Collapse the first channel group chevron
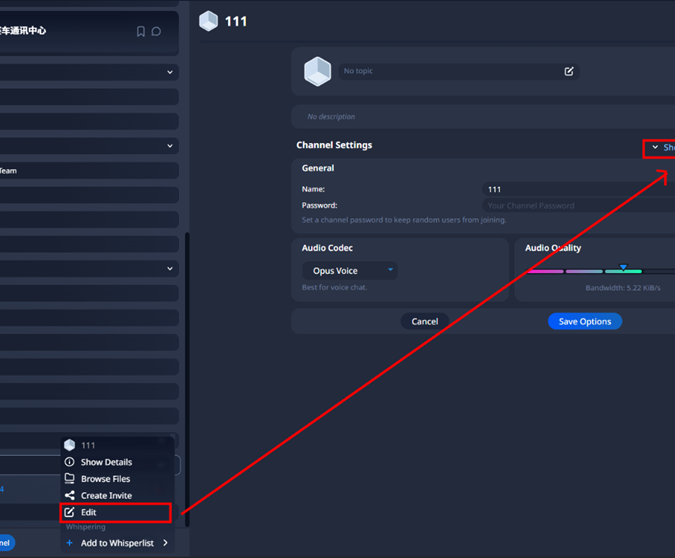The width and height of the screenshot is (675, 558). (170, 72)
